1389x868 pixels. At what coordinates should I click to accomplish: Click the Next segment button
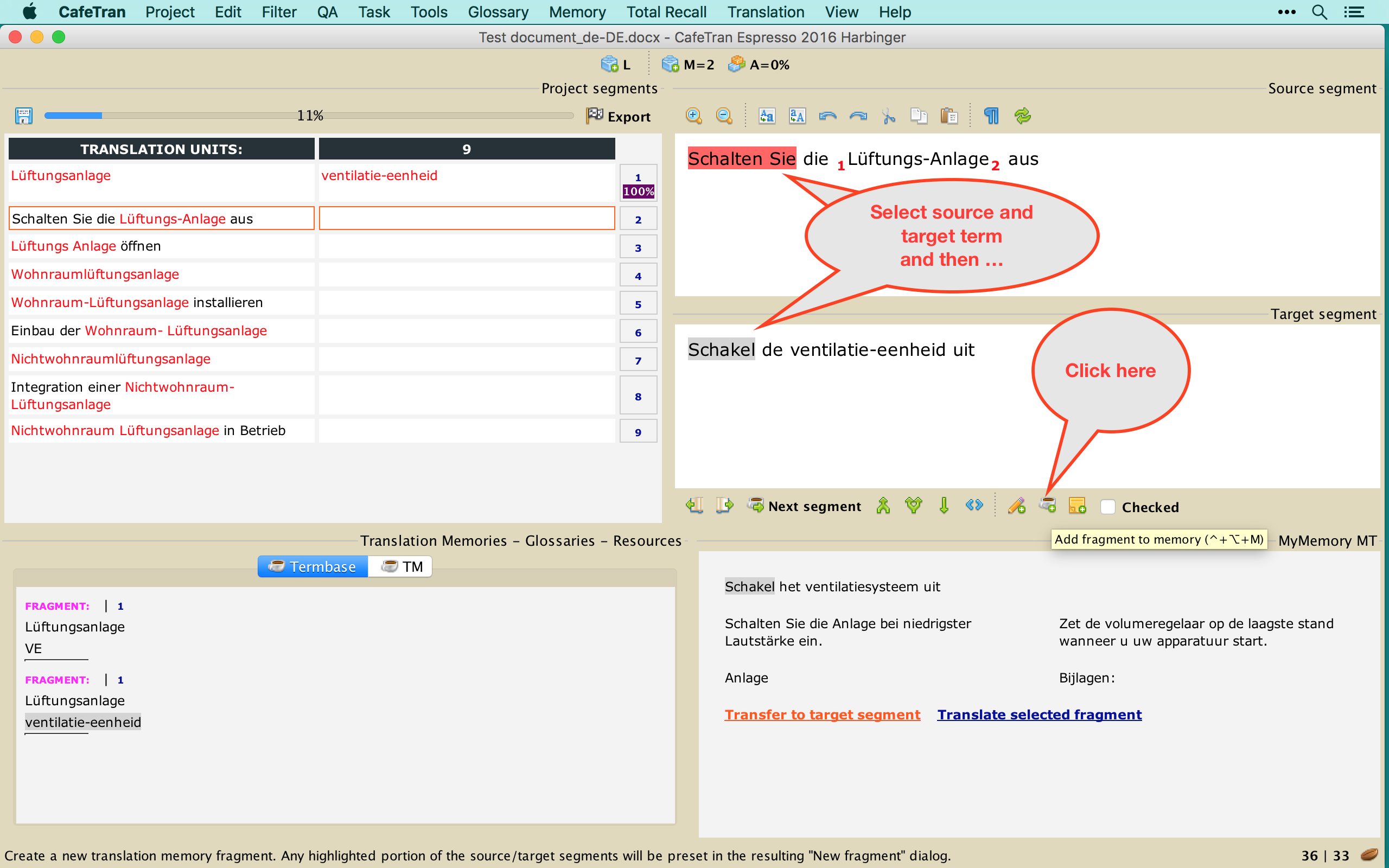(804, 506)
